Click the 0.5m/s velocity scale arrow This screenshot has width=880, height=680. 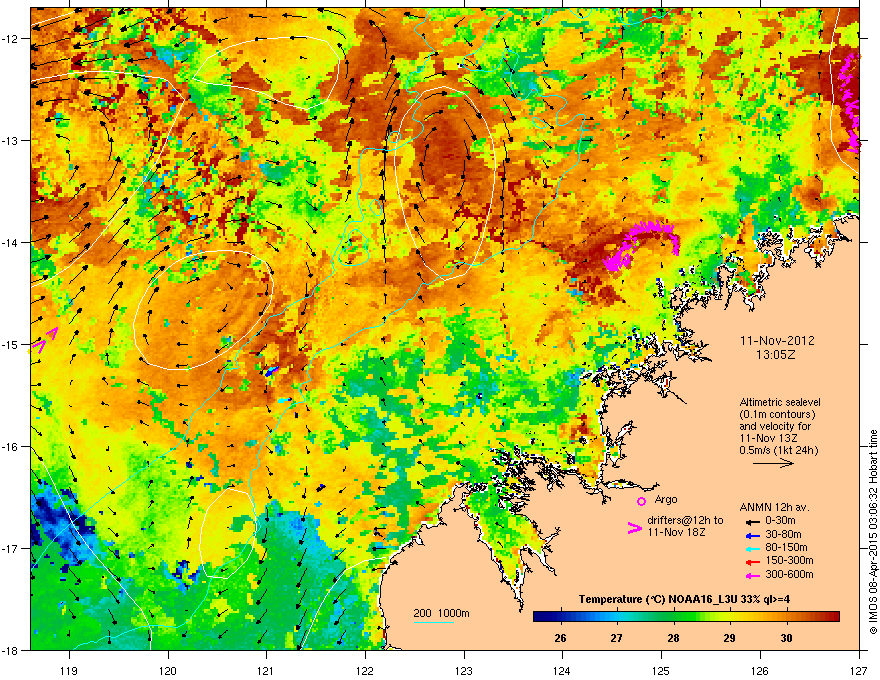click(x=773, y=463)
